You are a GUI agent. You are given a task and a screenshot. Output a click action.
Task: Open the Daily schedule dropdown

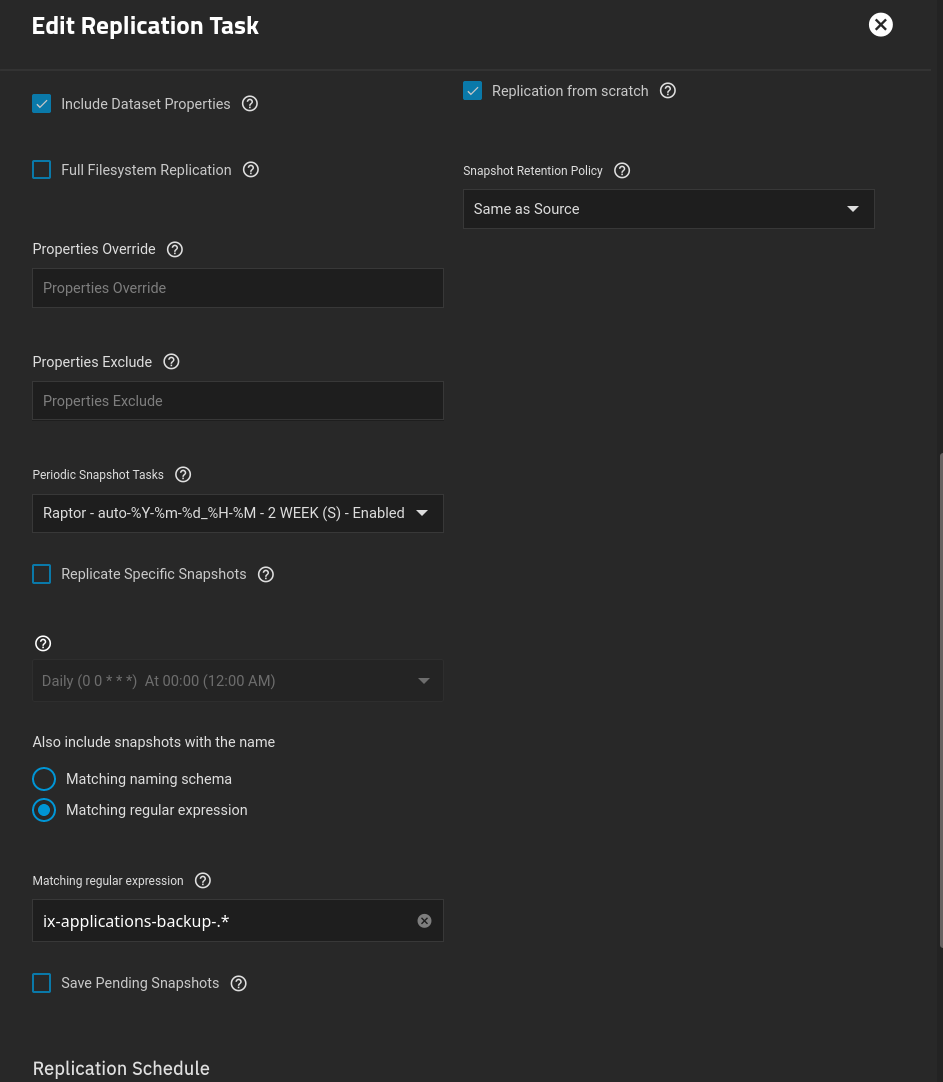238,681
